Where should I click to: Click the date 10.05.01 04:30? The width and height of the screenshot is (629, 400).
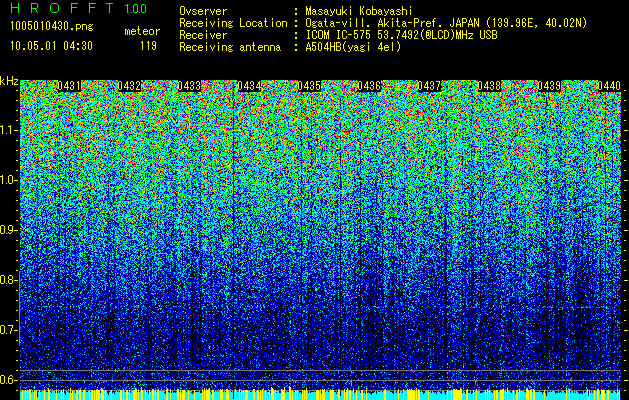pyautogui.click(x=51, y=46)
